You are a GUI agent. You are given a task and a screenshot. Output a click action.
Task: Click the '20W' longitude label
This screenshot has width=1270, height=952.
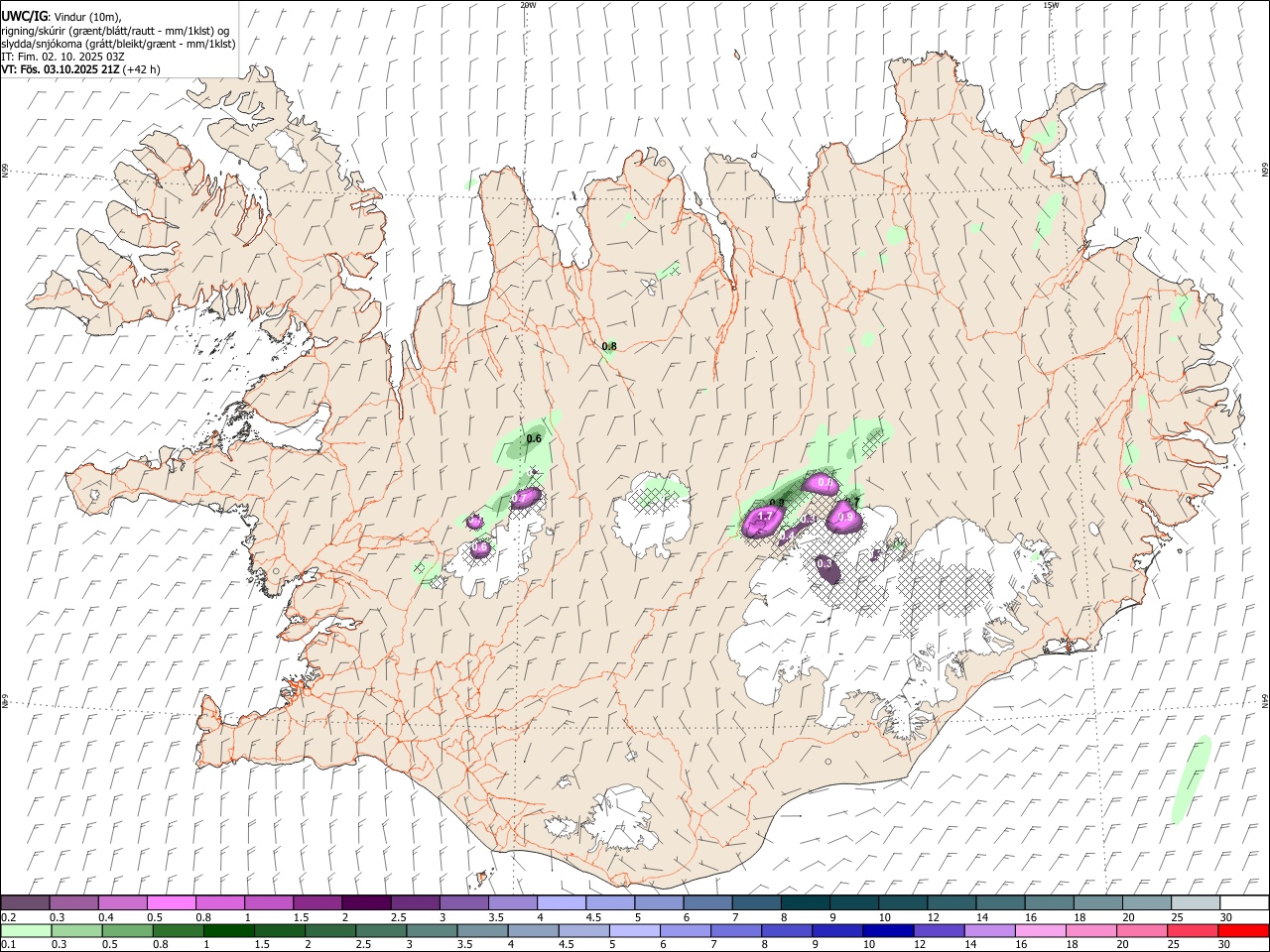[528, 5]
